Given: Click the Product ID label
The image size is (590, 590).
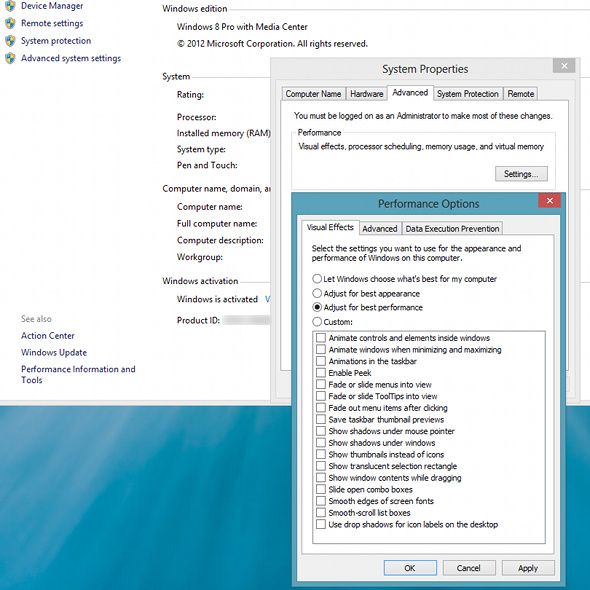Looking at the screenshot, I should click(x=198, y=320).
